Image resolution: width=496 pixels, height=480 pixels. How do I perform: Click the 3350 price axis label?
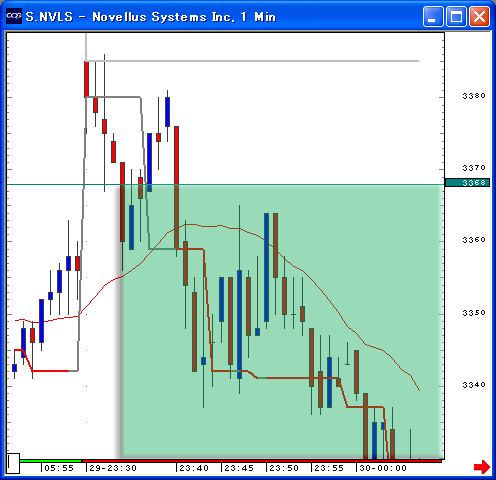(x=474, y=313)
